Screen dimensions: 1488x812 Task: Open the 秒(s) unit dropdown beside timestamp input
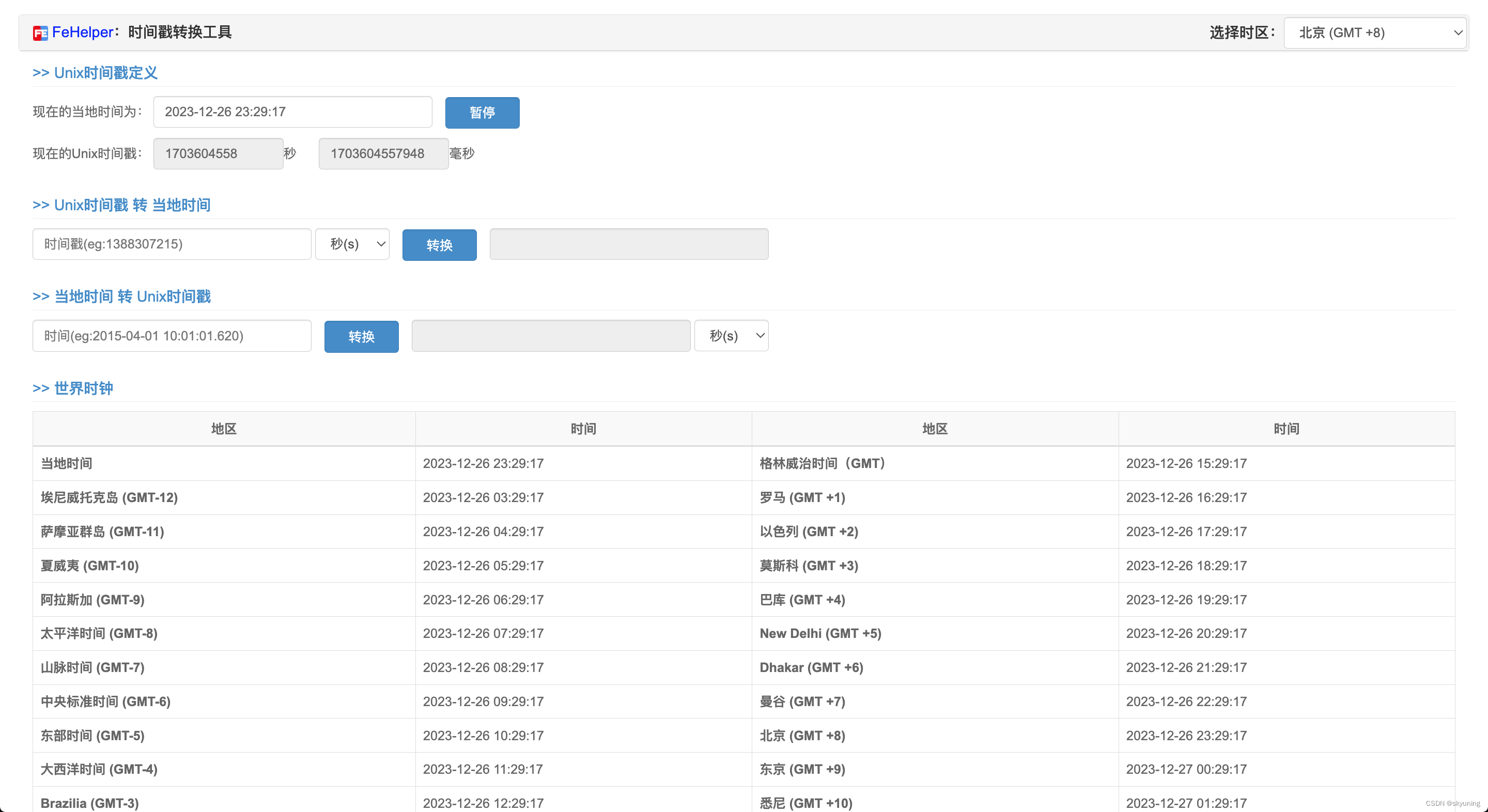click(x=352, y=244)
